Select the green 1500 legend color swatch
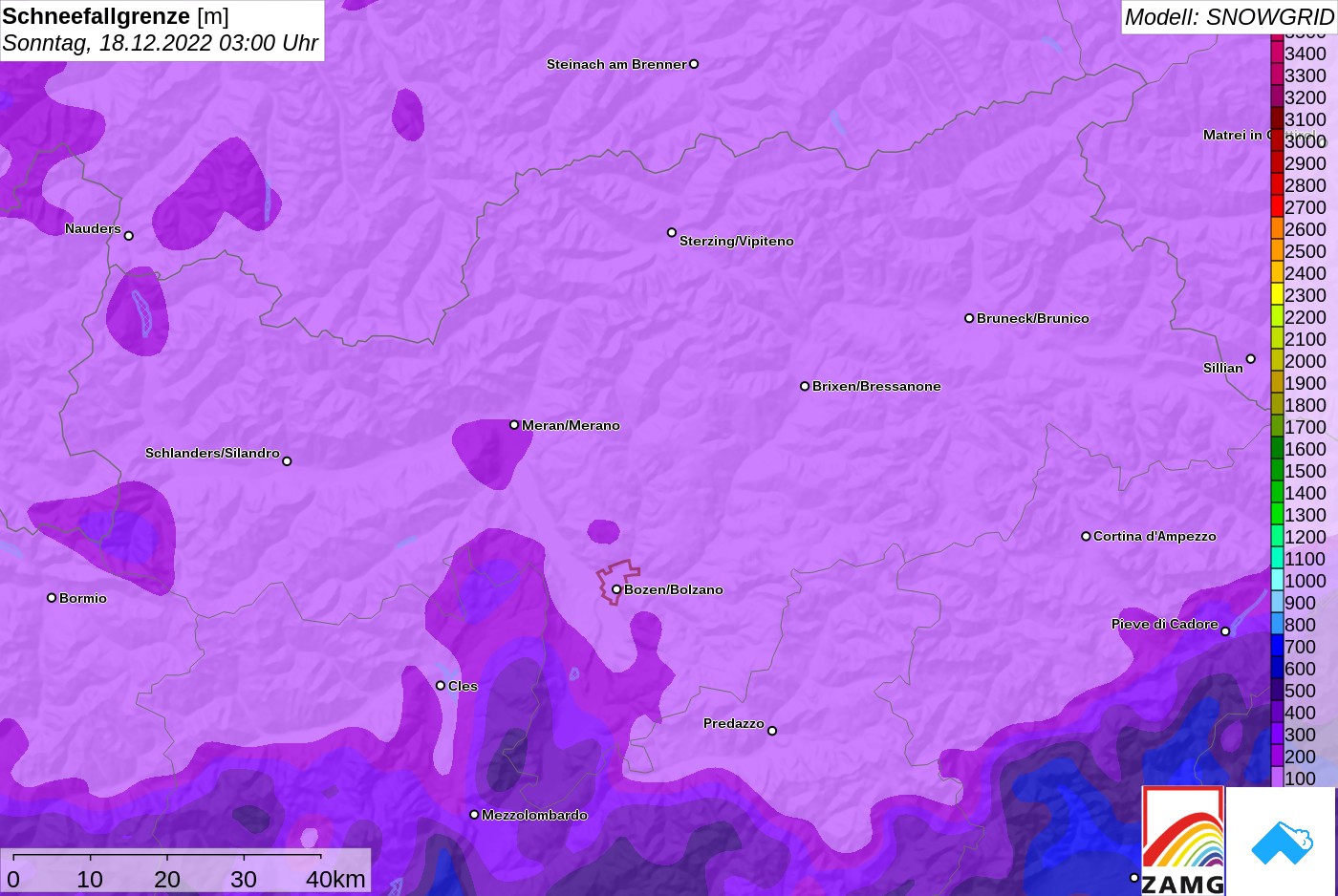This screenshot has width=1338, height=896. tap(1277, 470)
